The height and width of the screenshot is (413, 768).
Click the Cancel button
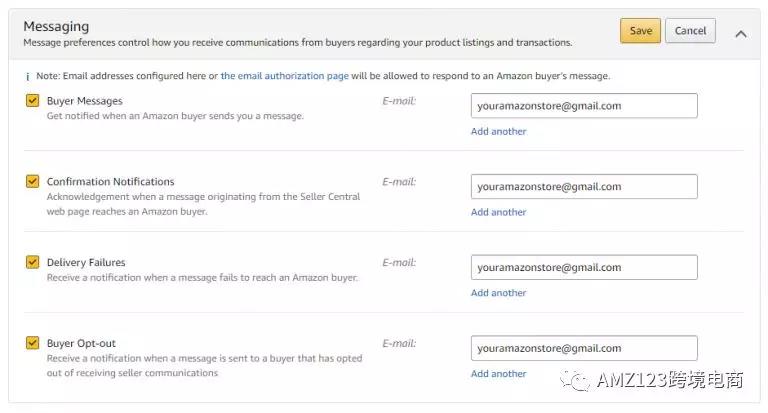690,31
